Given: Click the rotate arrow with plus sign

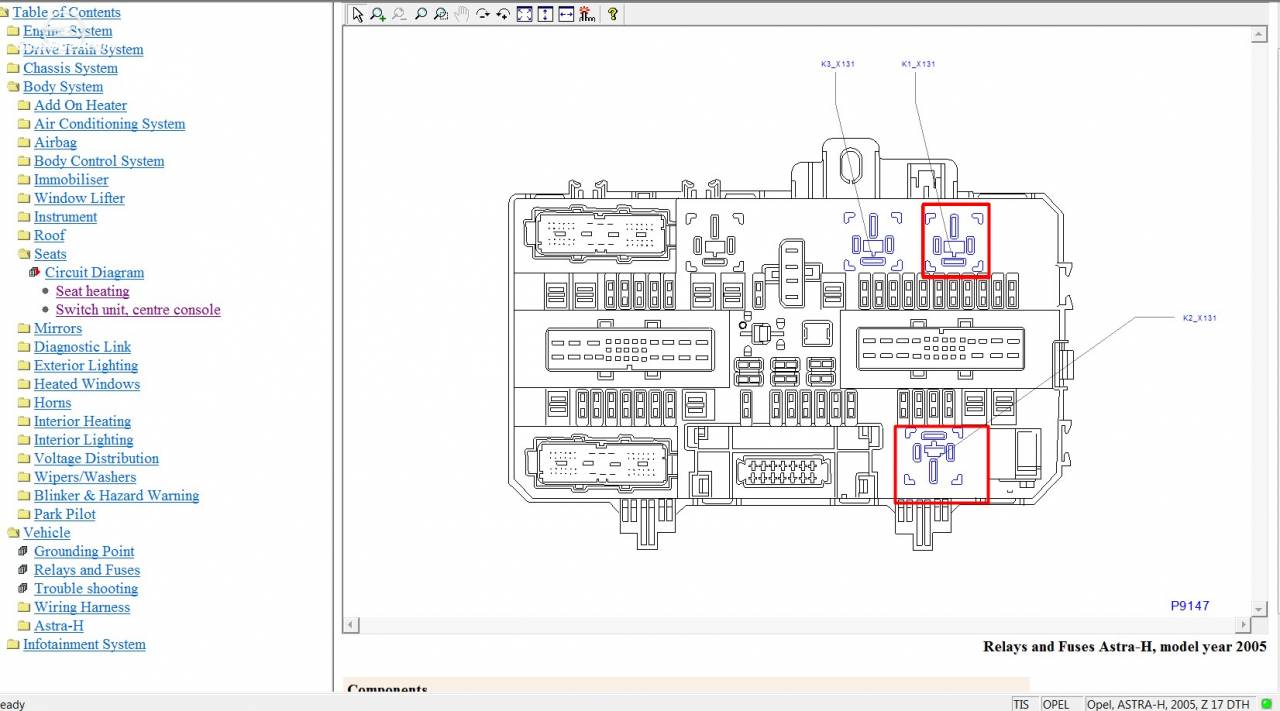Looking at the screenshot, I should point(503,14).
